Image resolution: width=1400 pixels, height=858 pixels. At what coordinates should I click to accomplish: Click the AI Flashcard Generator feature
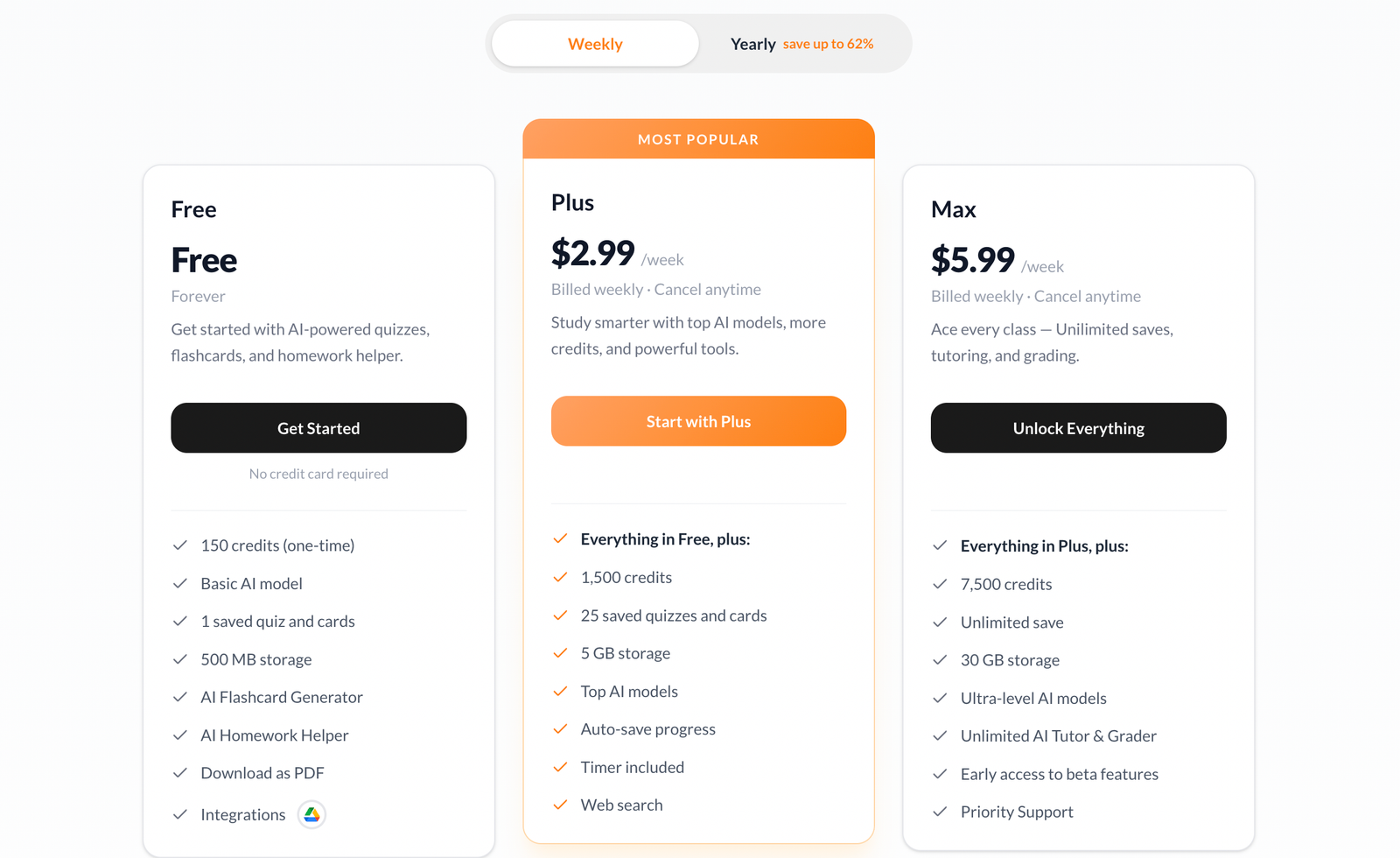point(281,697)
